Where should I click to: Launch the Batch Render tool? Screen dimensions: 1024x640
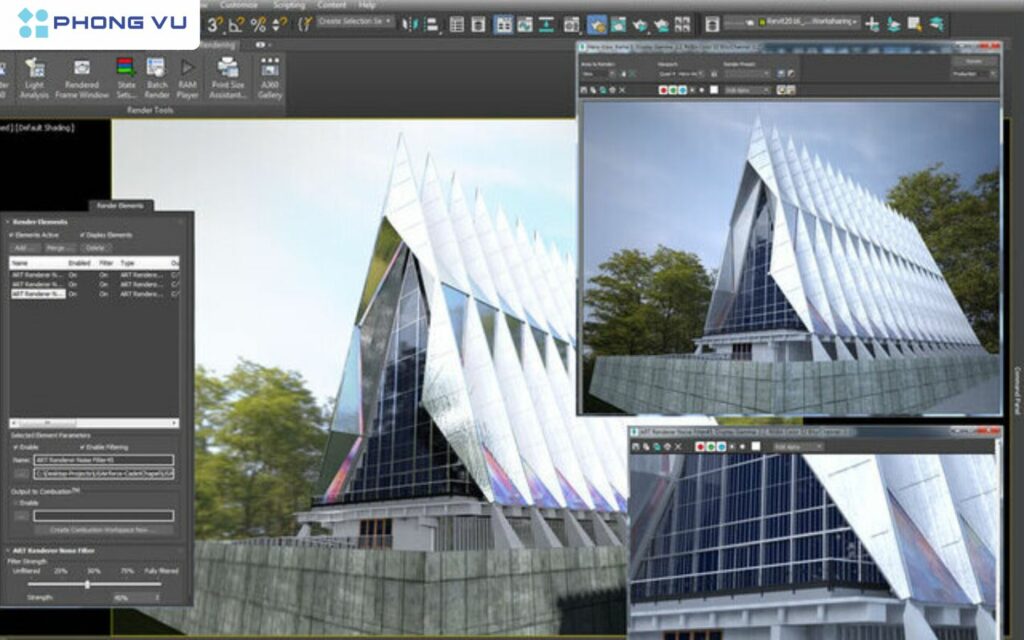[155, 68]
